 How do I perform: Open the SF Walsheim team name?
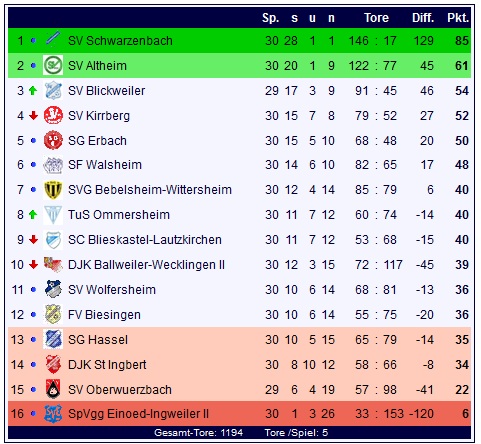pyautogui.click(x=105, y=165)
